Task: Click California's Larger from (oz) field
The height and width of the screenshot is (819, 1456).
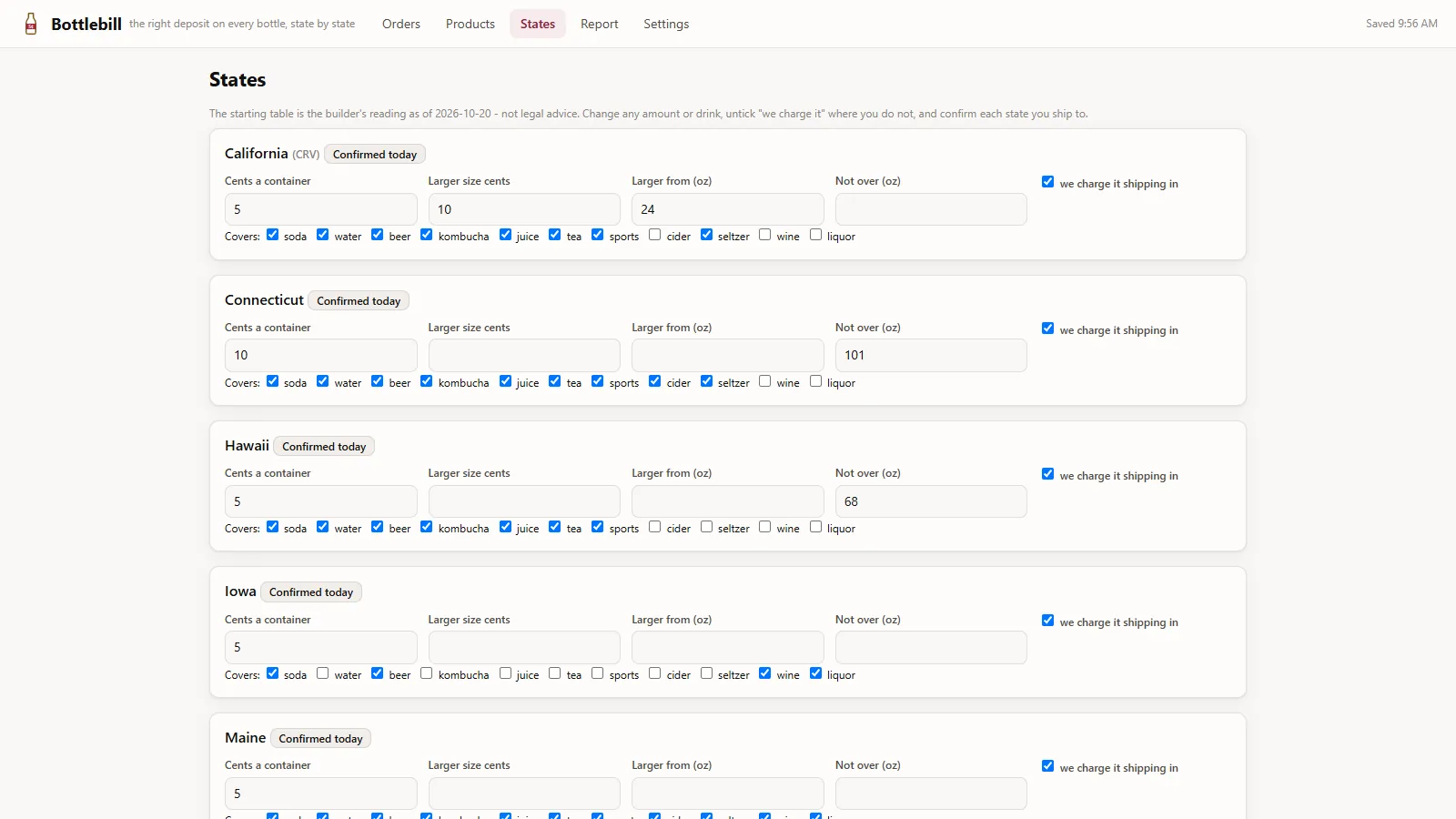Action: tap(728, 209)
